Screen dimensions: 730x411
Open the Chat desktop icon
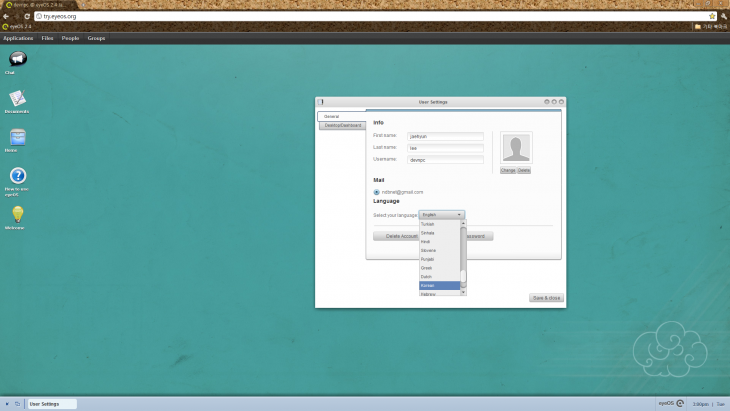click(17, 59)
